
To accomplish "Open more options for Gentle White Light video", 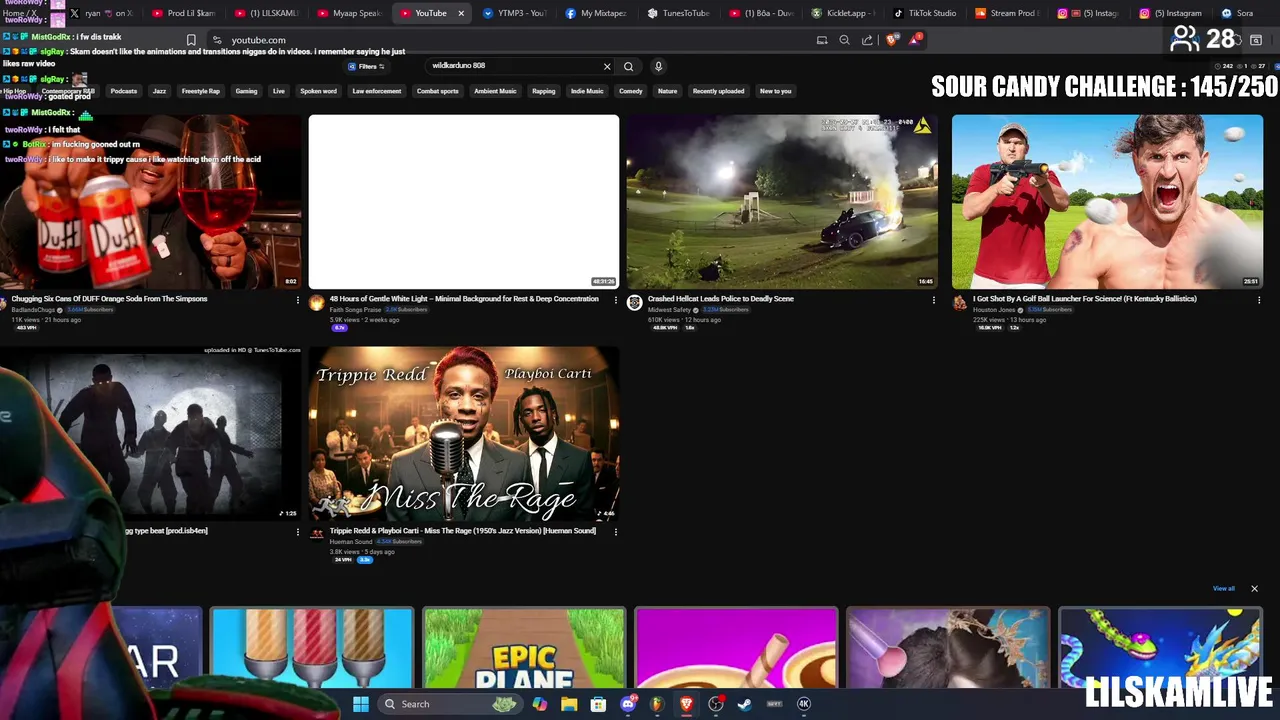I will (x=615, y=300).
